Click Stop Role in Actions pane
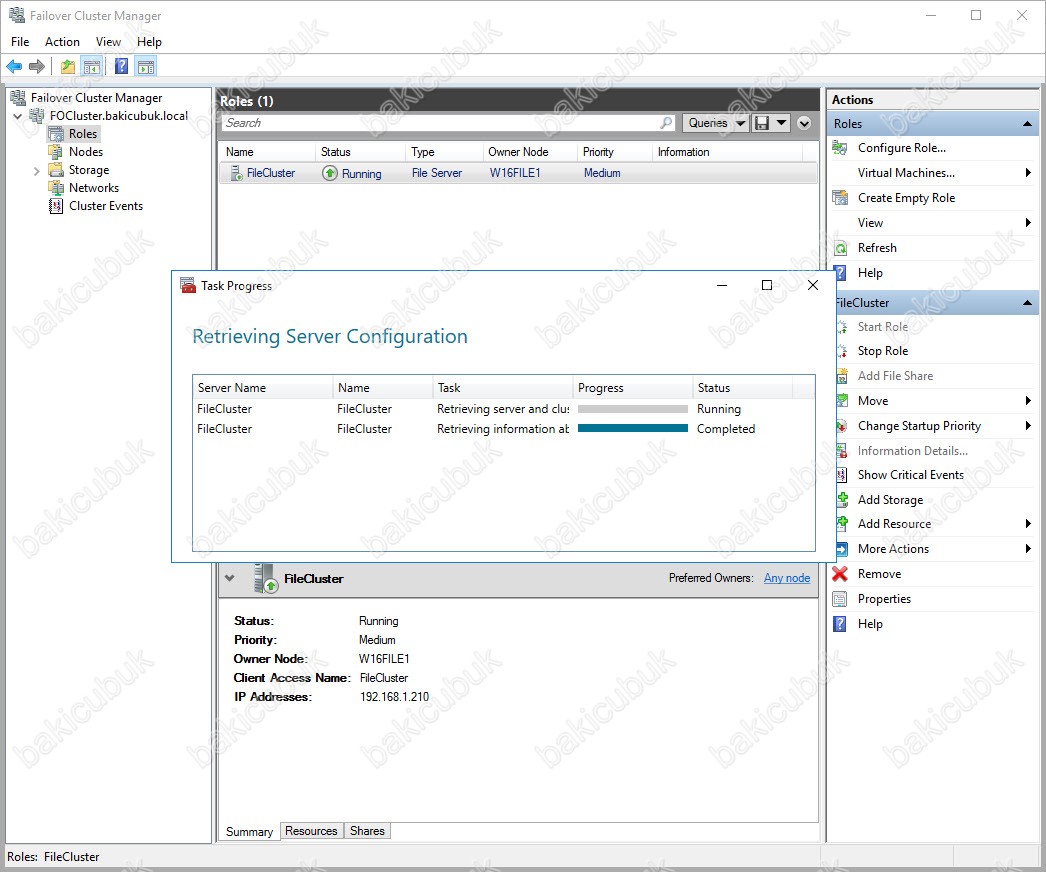Screen dimensions: 1046x872 click(883, 351)
